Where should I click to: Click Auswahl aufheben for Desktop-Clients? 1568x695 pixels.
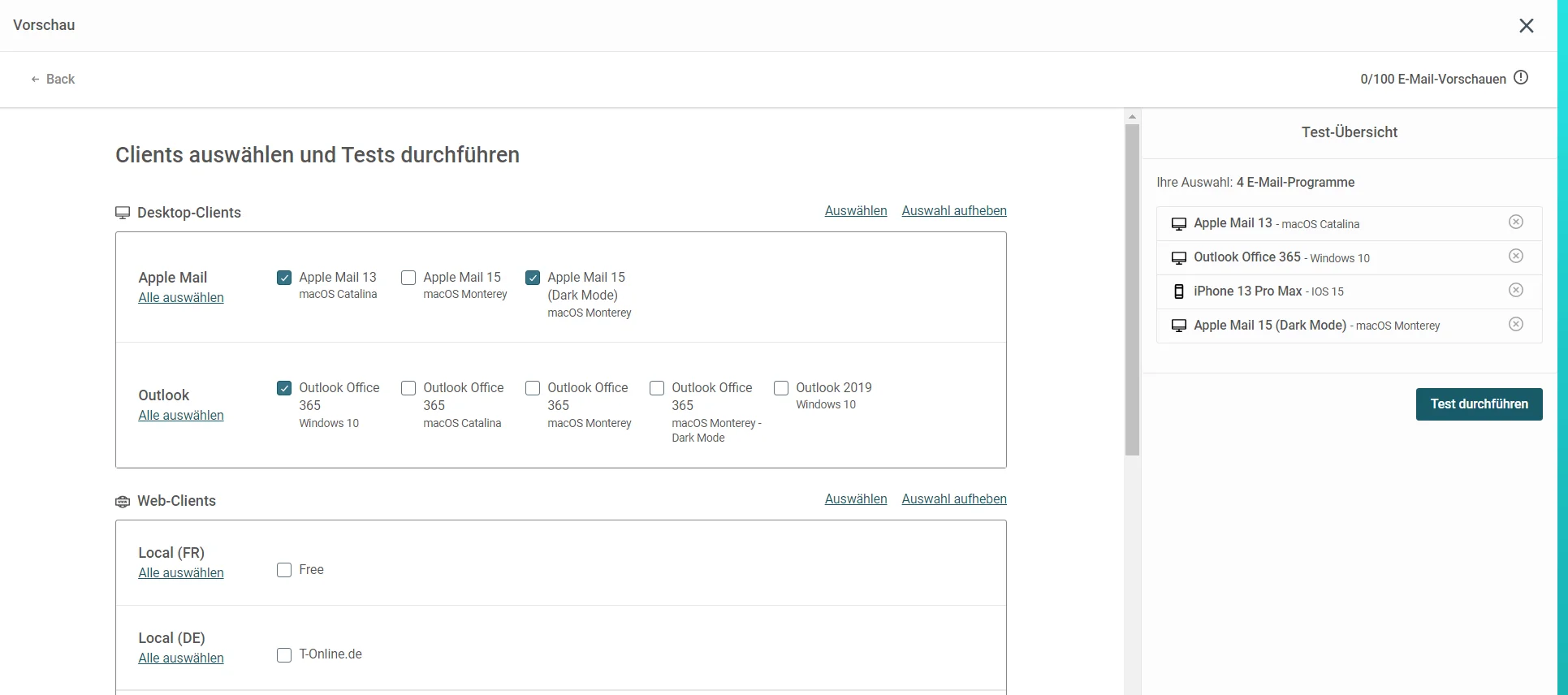click(954, 211)
